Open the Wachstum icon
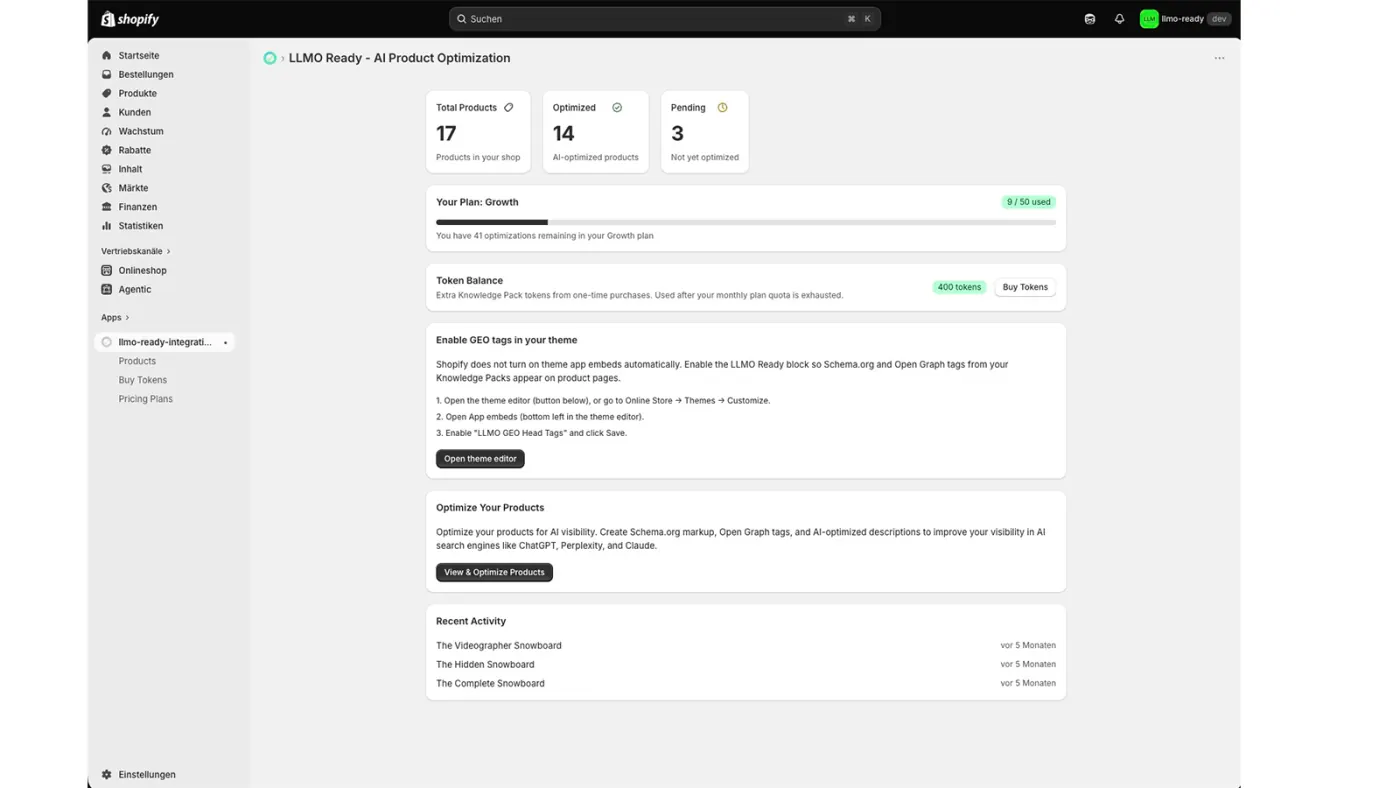Screen dimensions: 1400x788 tap(107, 132)
